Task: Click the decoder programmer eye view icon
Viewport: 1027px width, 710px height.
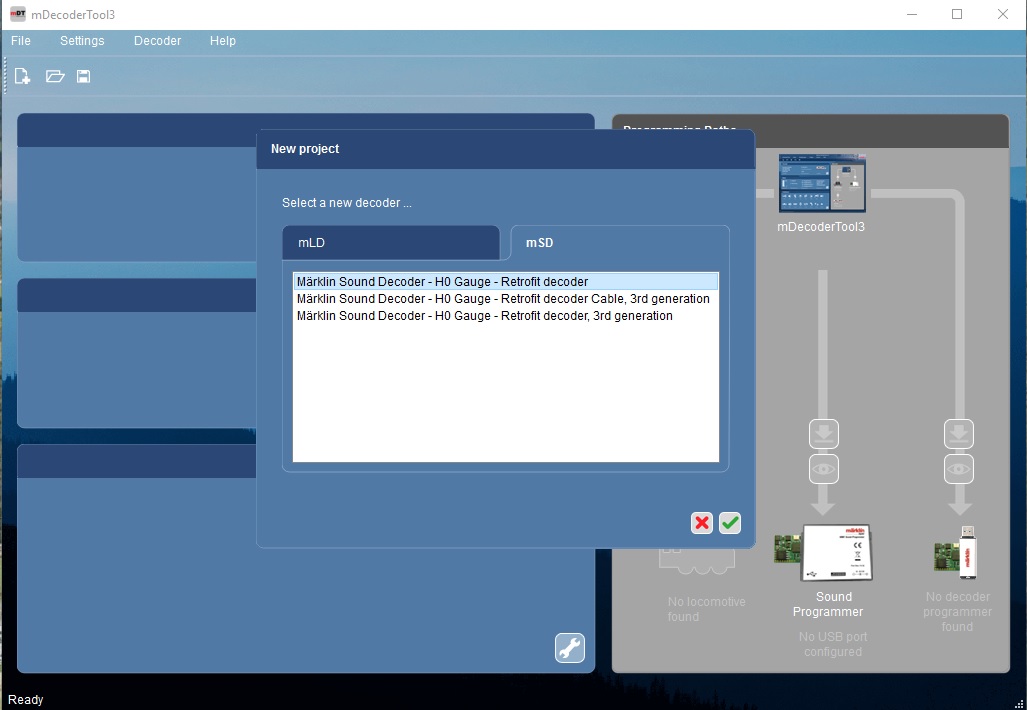Action: (x=959, y=469)
